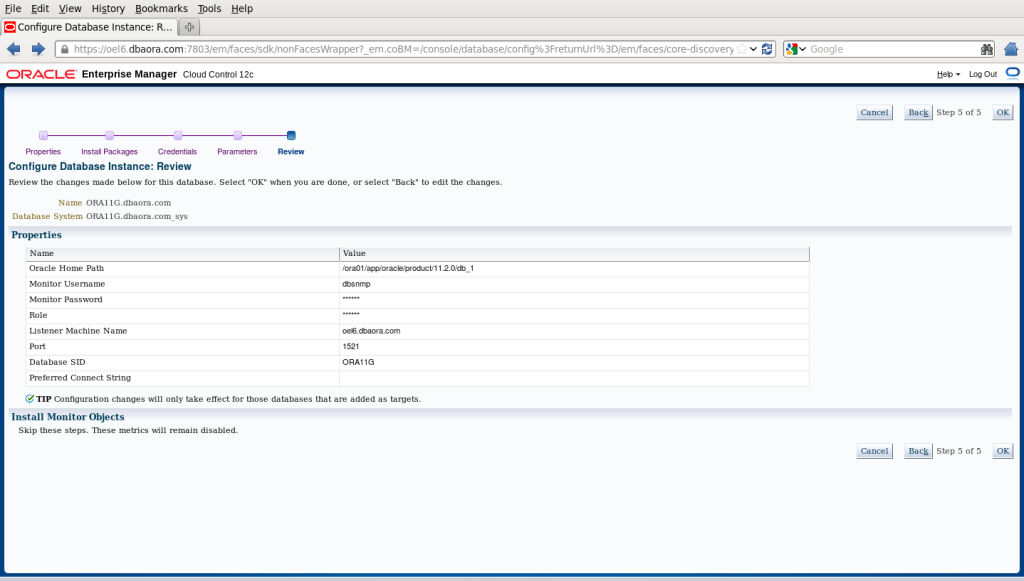Log out of Enterprise Manager
The height and width of the screenshot is (581, 1024).
tap(983, 74)
